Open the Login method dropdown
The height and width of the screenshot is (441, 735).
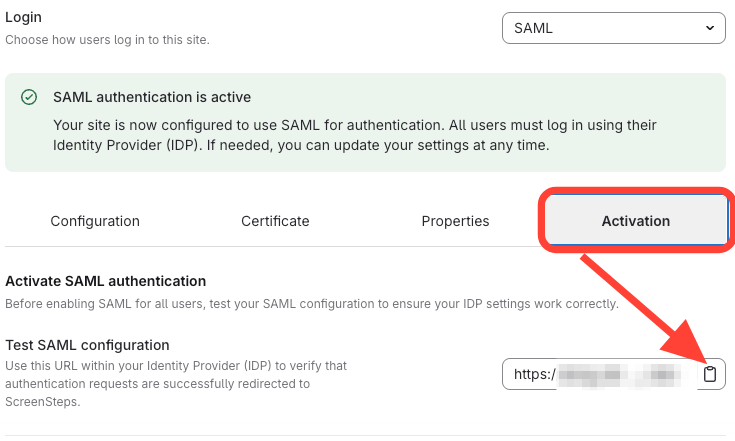tap(612, 28)
